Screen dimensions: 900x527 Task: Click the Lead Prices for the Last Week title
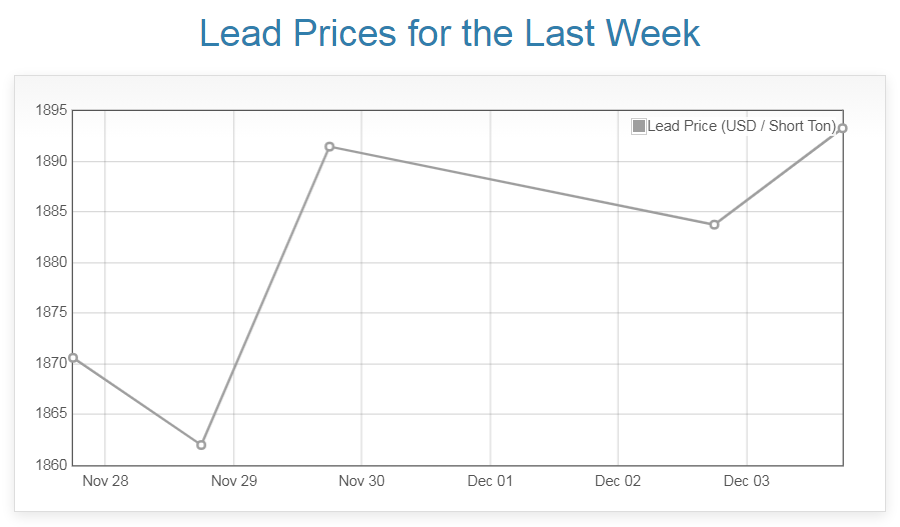pos(450,34)
